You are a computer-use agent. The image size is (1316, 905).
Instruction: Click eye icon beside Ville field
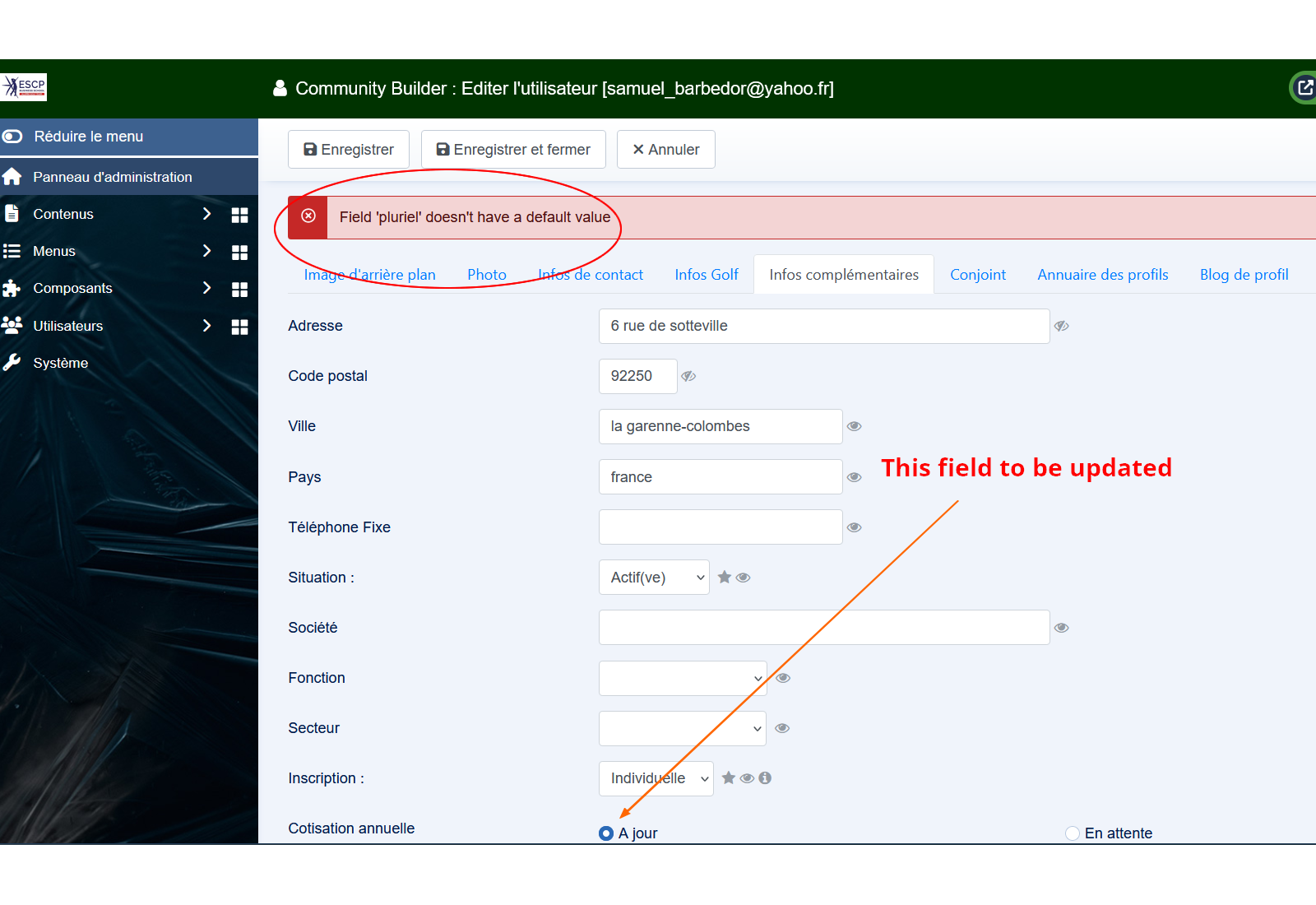click(855, 426)
